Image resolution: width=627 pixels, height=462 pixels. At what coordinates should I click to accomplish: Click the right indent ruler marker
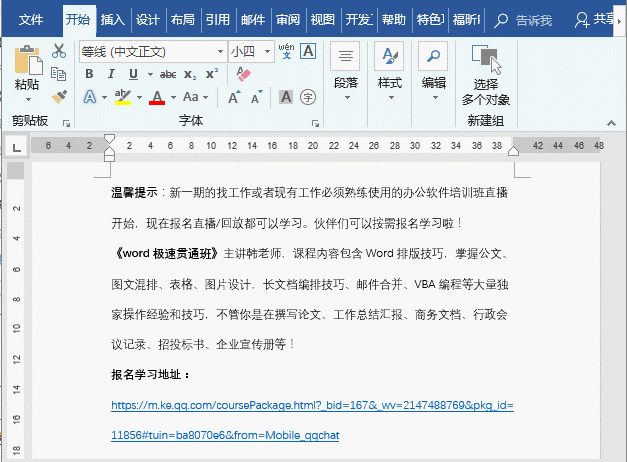513,152
